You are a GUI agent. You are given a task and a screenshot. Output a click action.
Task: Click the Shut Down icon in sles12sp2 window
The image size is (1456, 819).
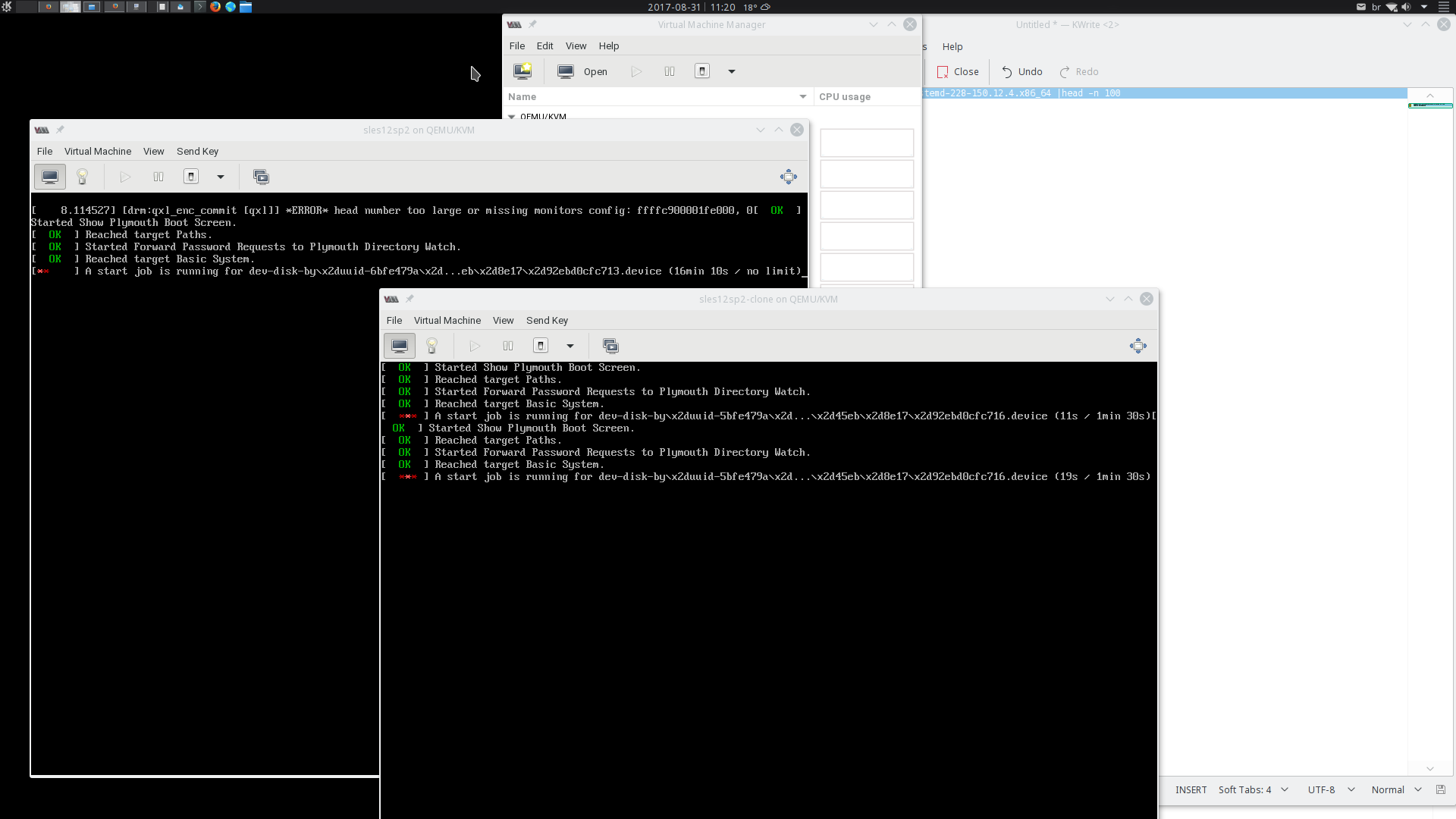click(x=191, y=177)
